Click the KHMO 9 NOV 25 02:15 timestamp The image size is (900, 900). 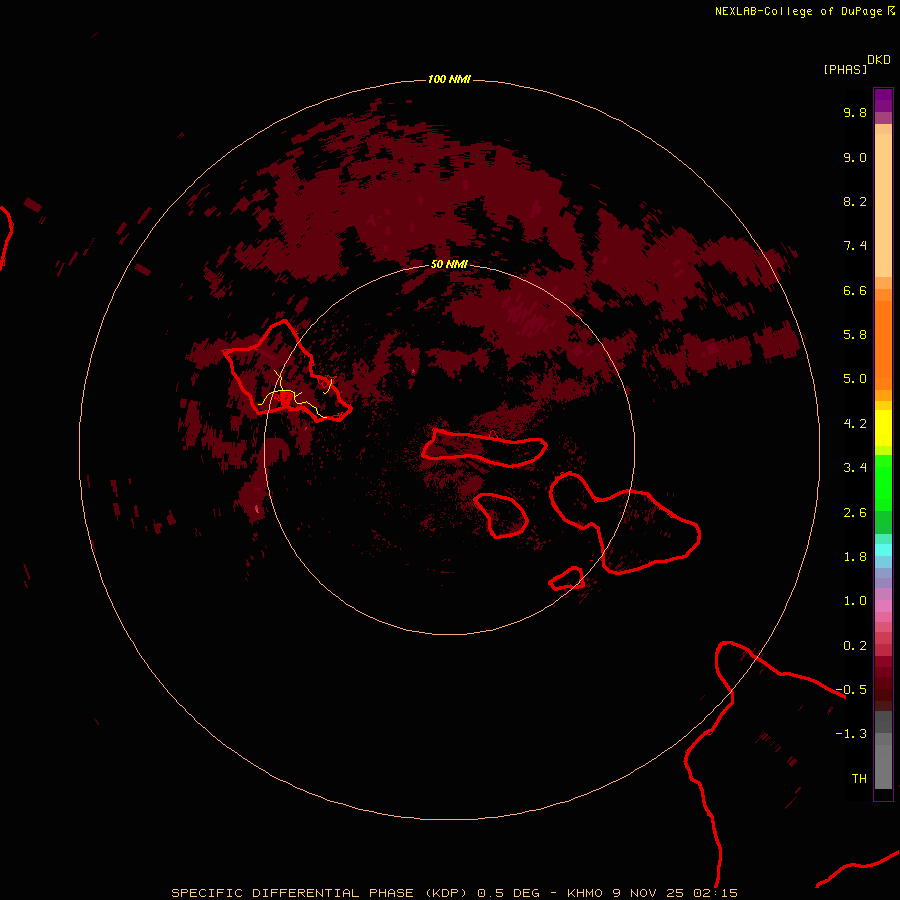point(652,893)
